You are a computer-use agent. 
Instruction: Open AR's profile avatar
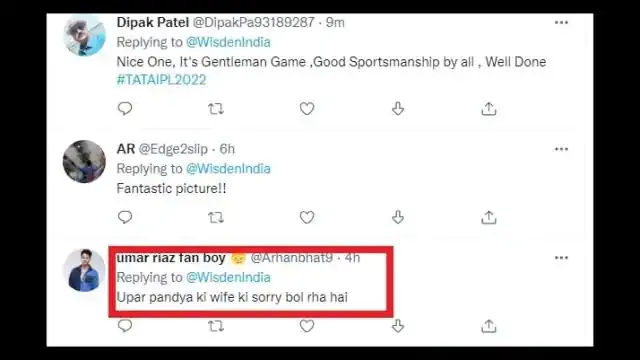tap(84, 162)
